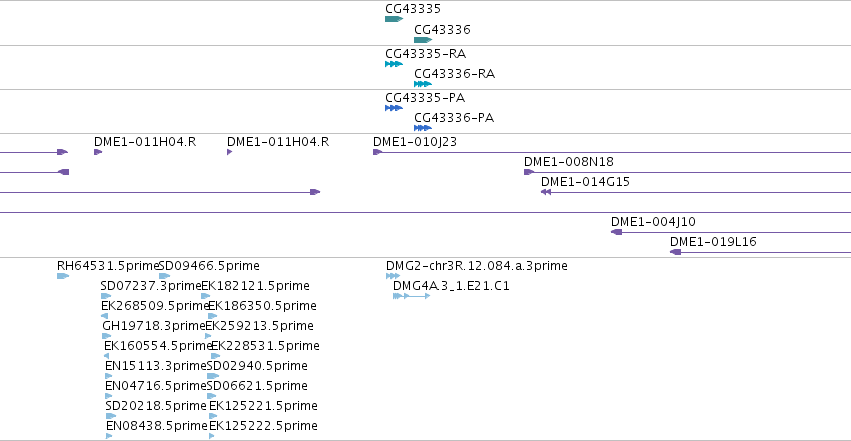Select the EK182121.5prime EST glyph

206,296
